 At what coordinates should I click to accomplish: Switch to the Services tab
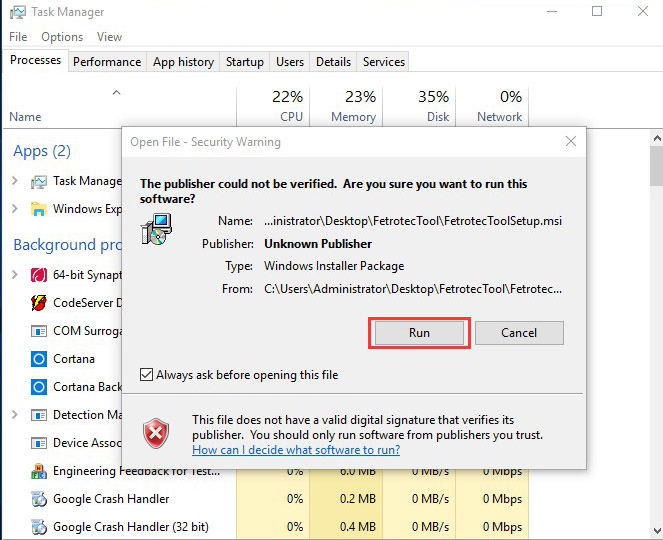click(x=384, y=62)
